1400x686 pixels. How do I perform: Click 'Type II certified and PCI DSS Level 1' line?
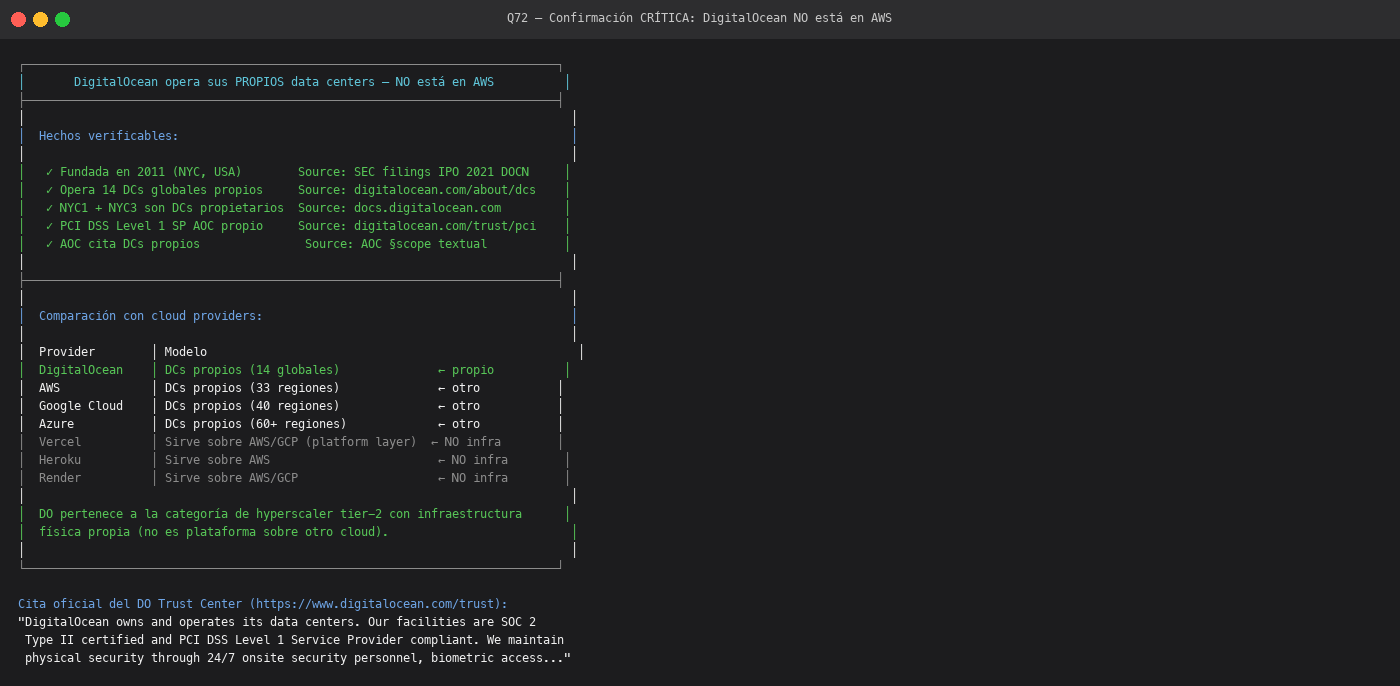click(294, 640)
